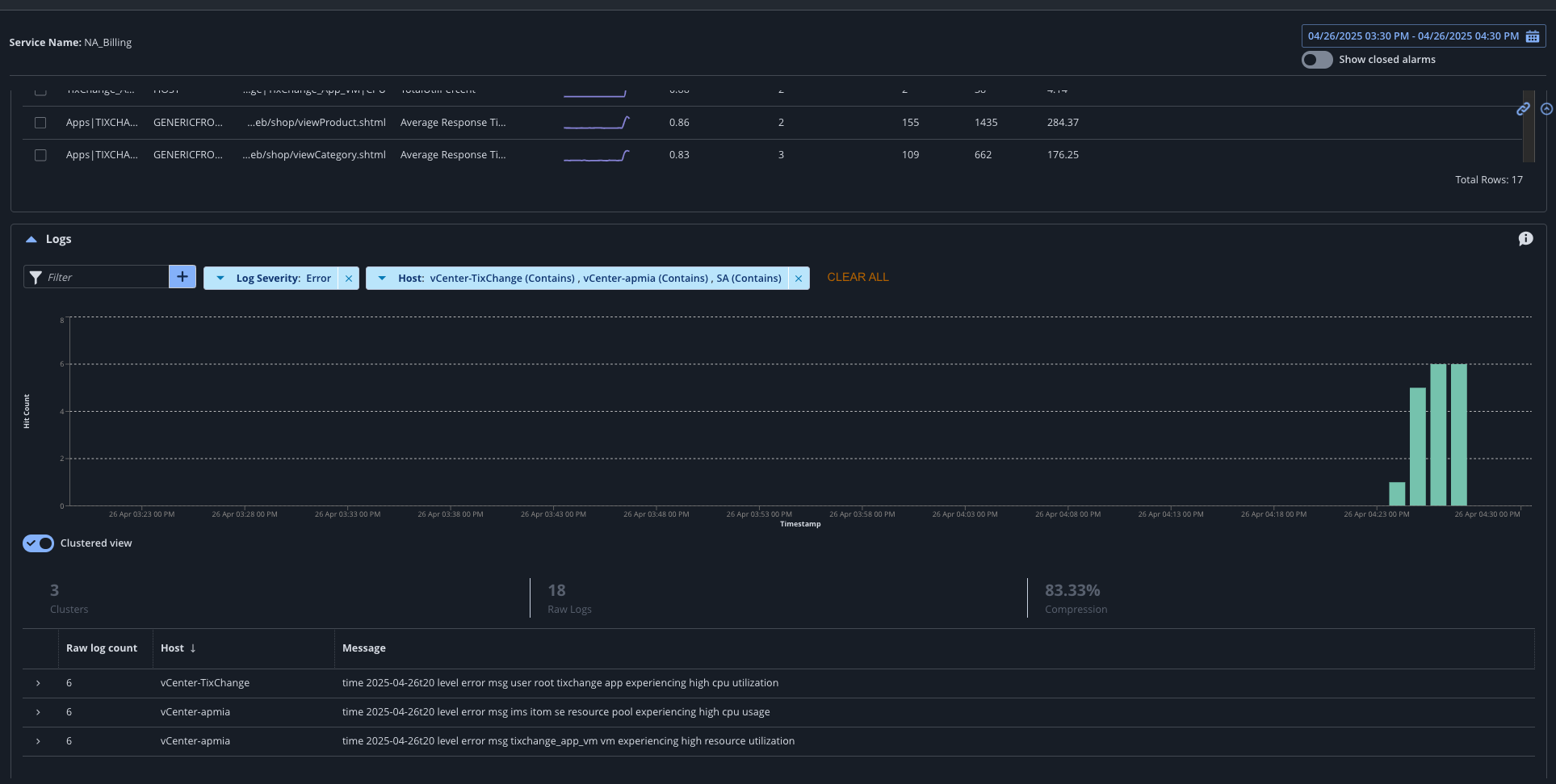The image size is (1556, 784).
Task: Expand the vCenter-TixChange log cluster row
Action: 38,683
